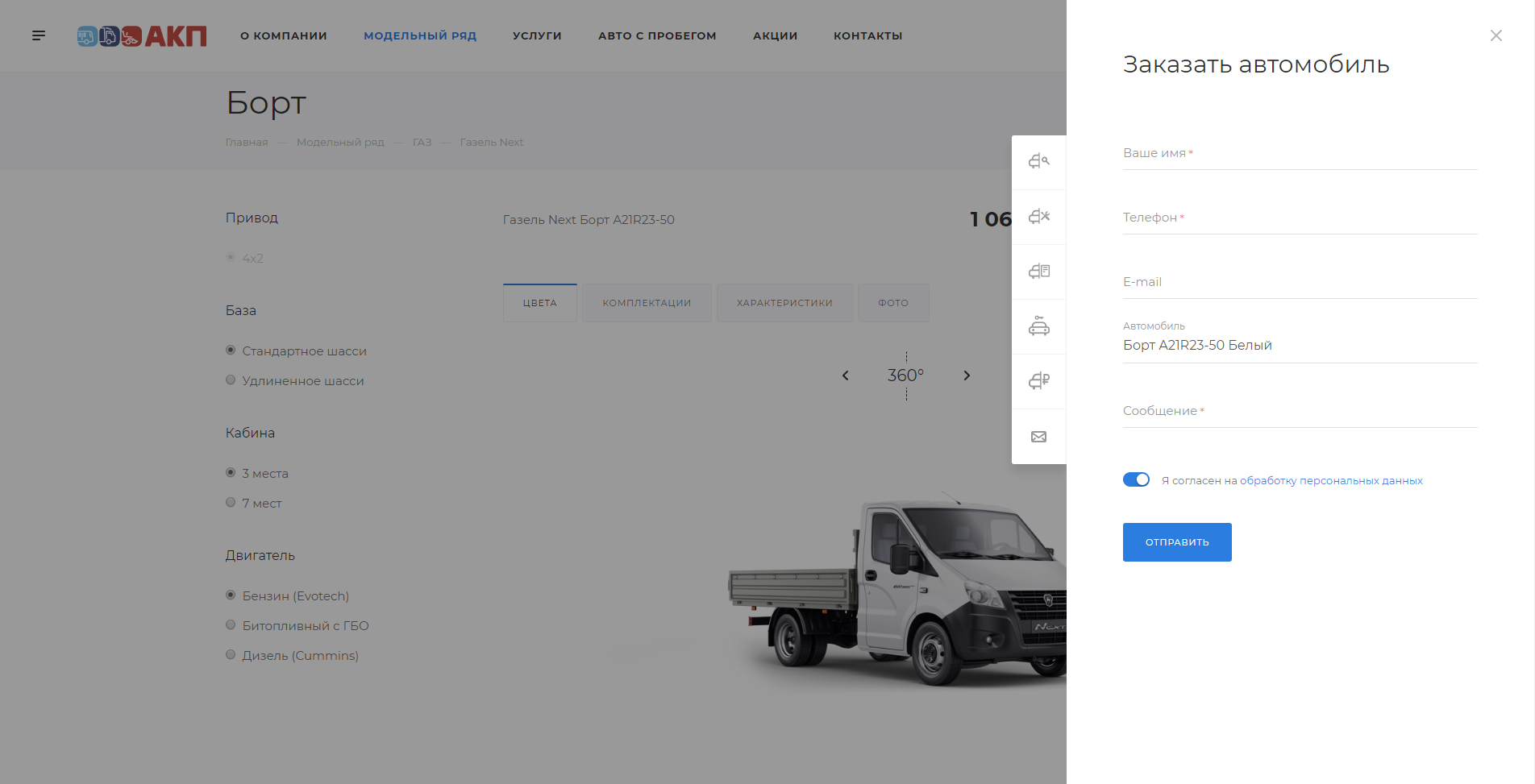Open обработку персональных данных link
Screen dimensions: 1535x784
coord(1331,480)
